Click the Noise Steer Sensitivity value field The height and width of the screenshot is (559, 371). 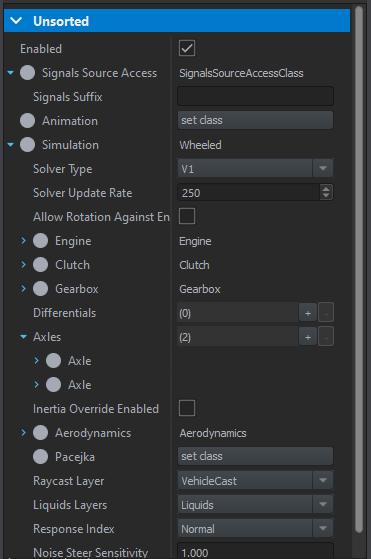point(256,551)
